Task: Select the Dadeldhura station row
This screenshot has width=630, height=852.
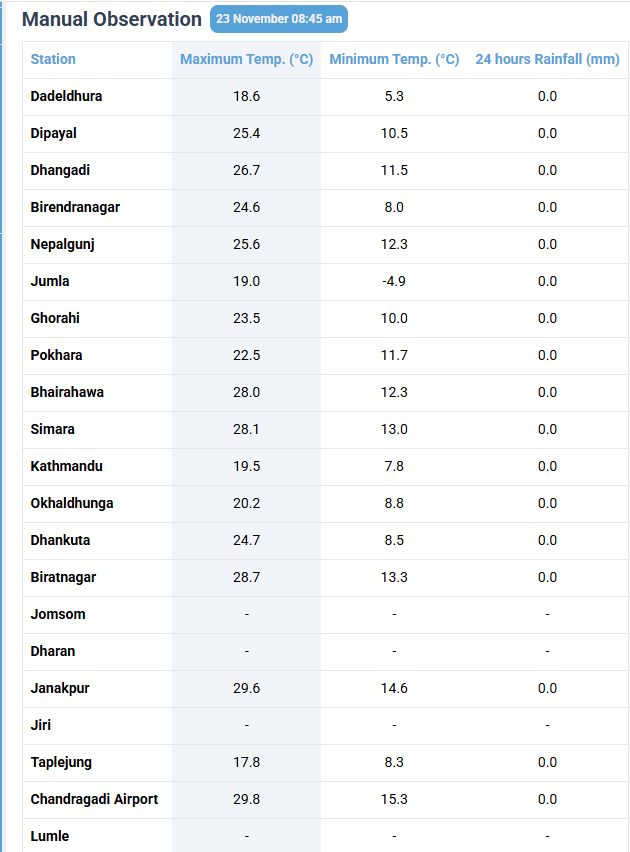Action: (66, 97)
